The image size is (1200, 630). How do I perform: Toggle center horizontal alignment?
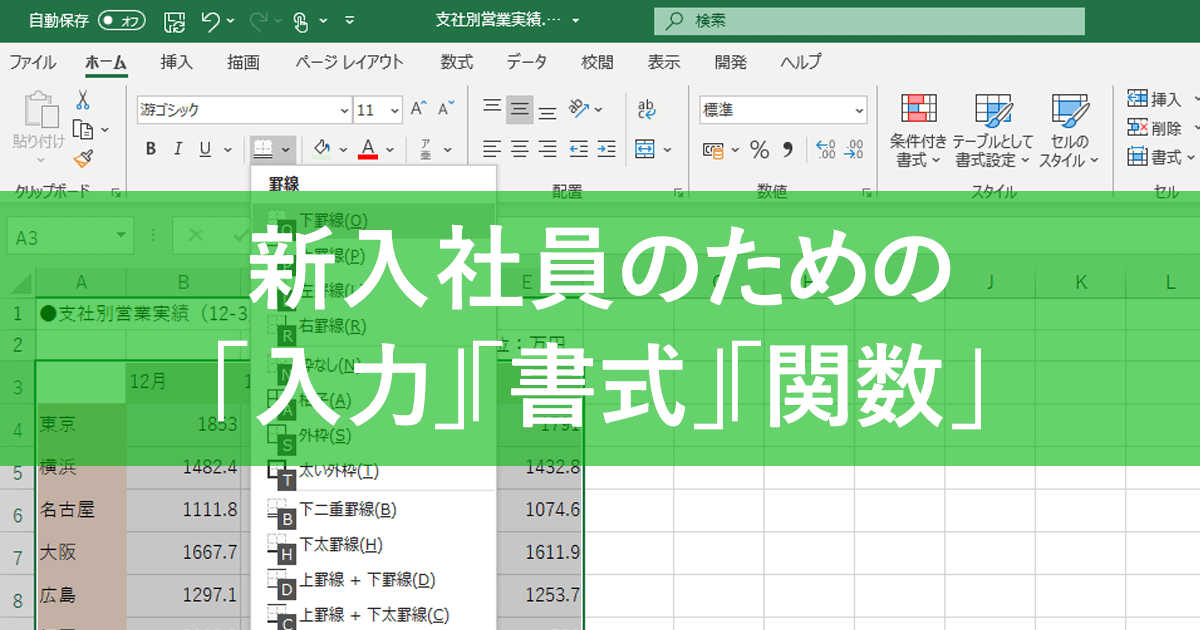click(x=519, y=149)
